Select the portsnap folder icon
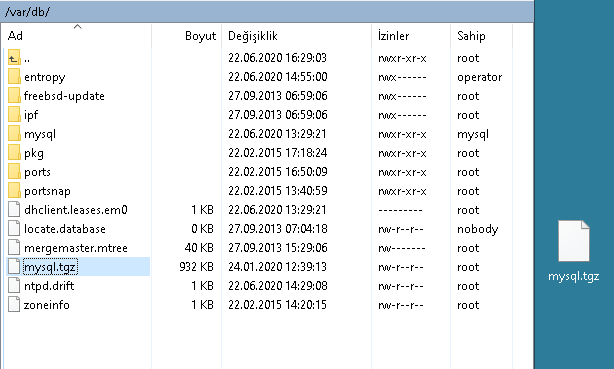This screenshot has width=614, height=369. (14, 191)
